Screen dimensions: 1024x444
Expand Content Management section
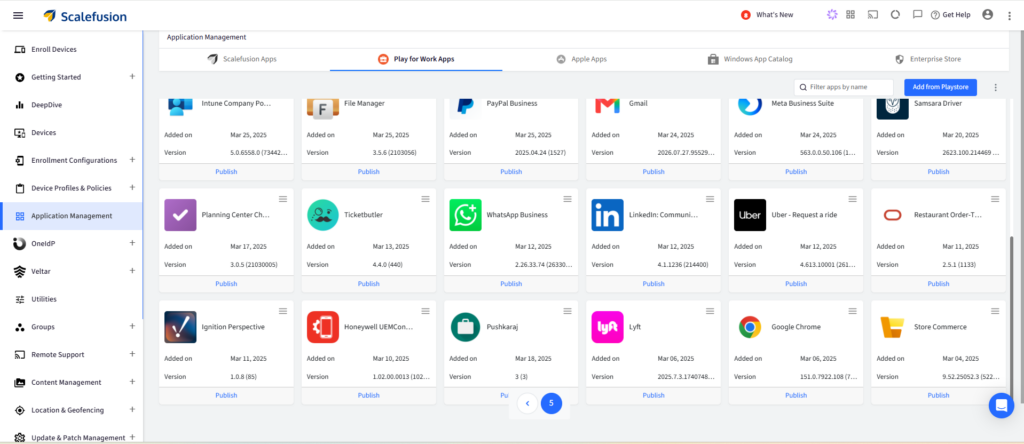(132, 381)
